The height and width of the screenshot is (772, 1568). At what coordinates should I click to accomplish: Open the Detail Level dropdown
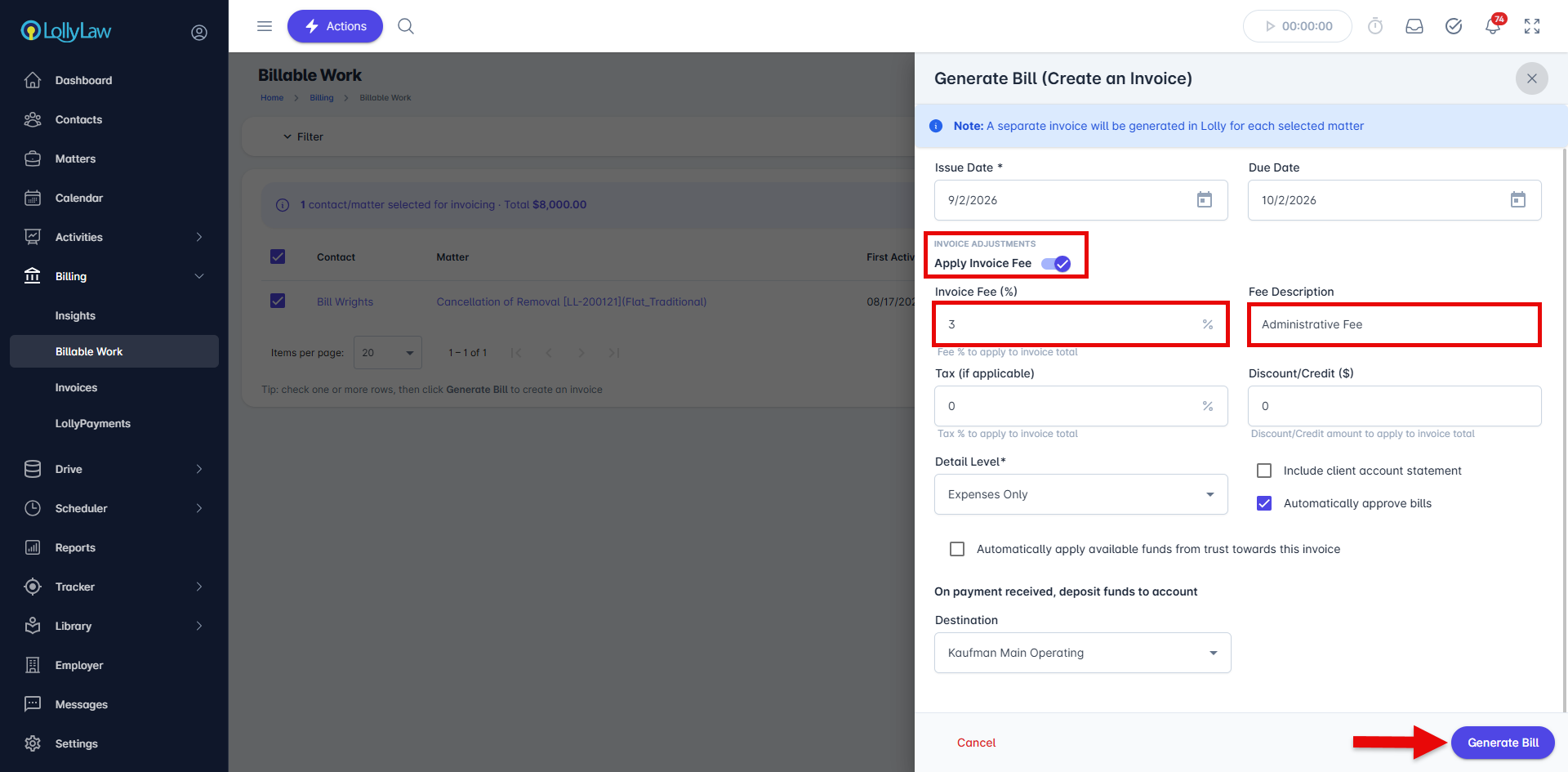pos(1081,494)
